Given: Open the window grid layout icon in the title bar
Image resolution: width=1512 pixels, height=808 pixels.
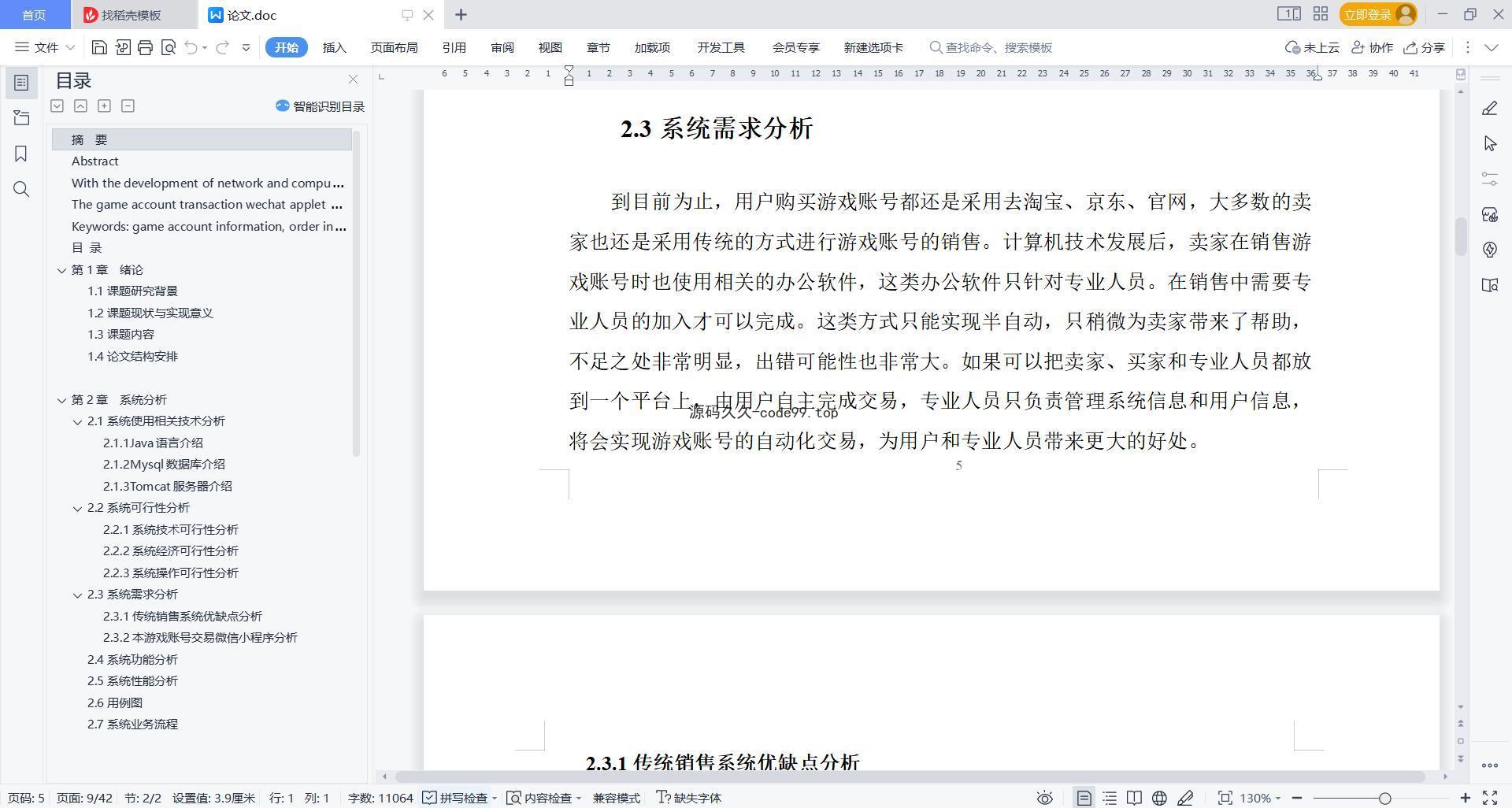Looking at the screenshot, I should point(1321,14).
